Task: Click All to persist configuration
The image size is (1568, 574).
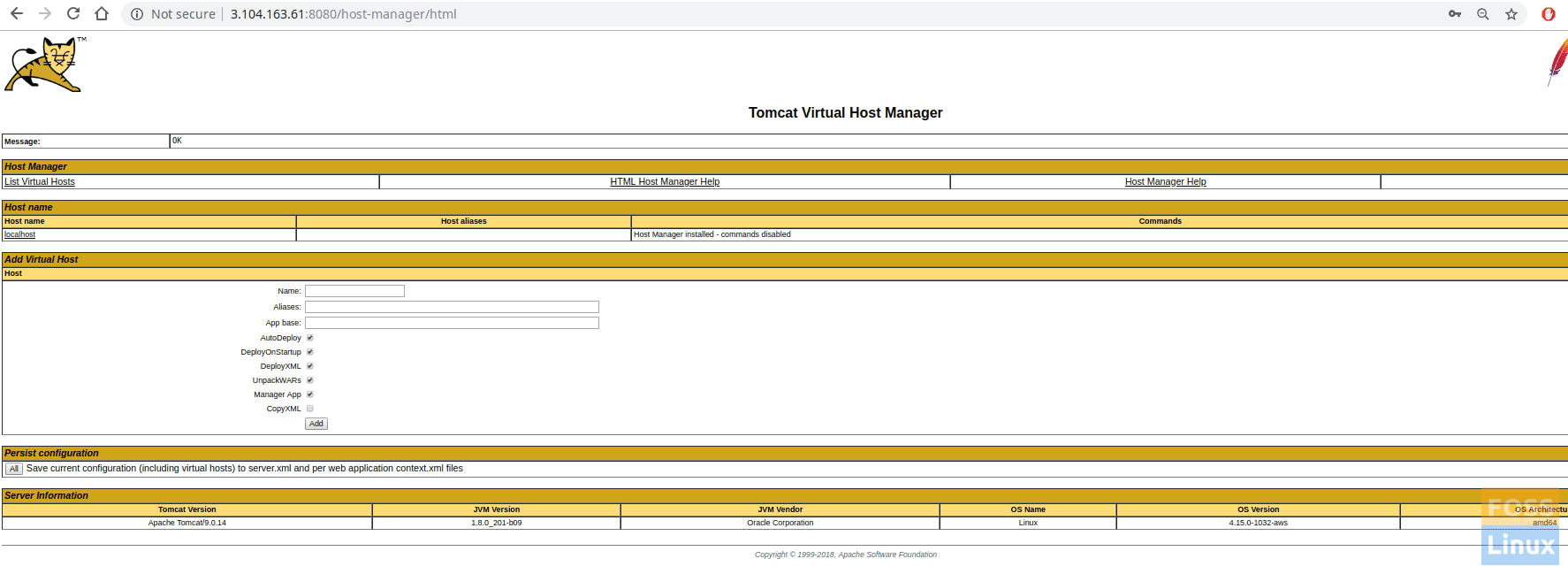Action: 14,469
